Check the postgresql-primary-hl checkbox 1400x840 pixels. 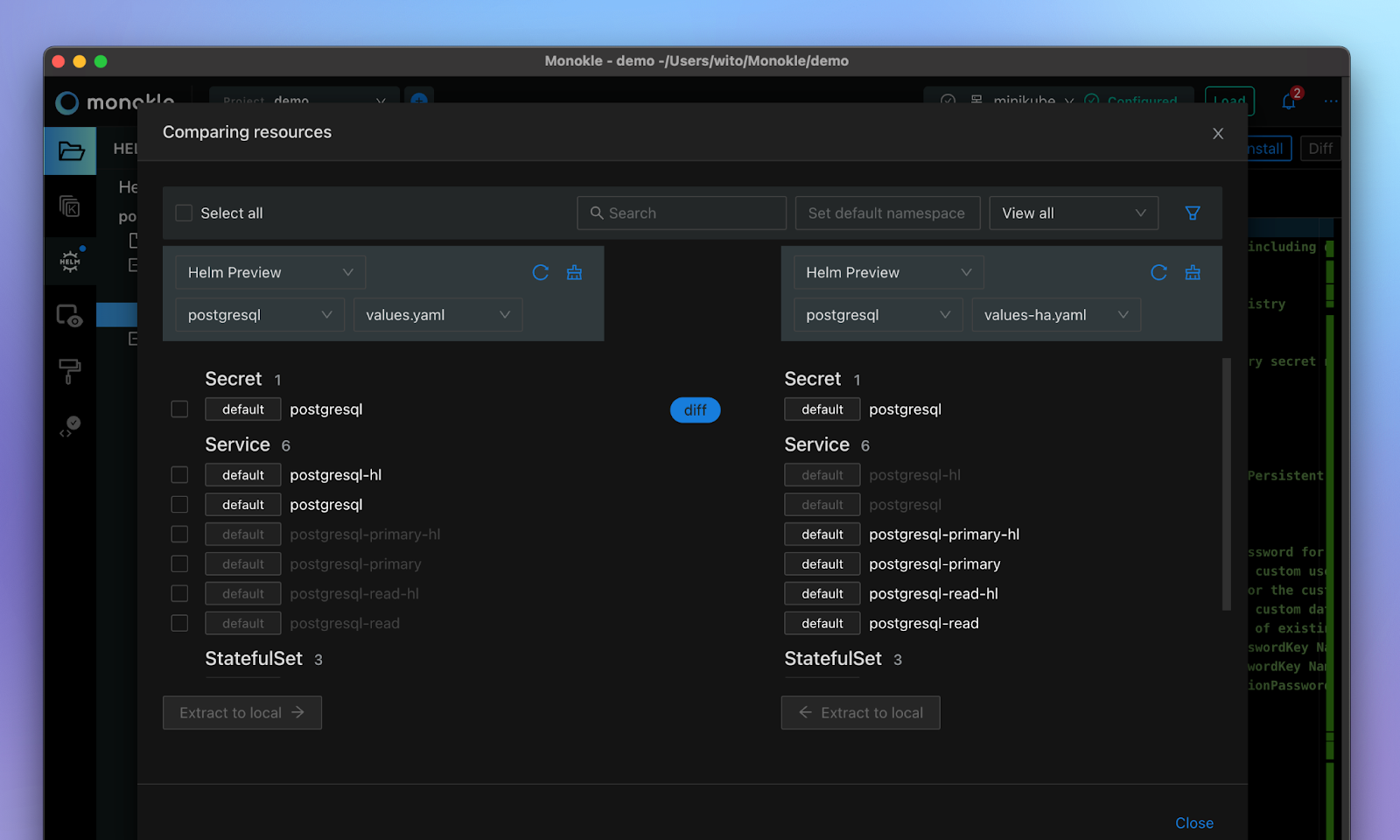(x=179, y=534)
